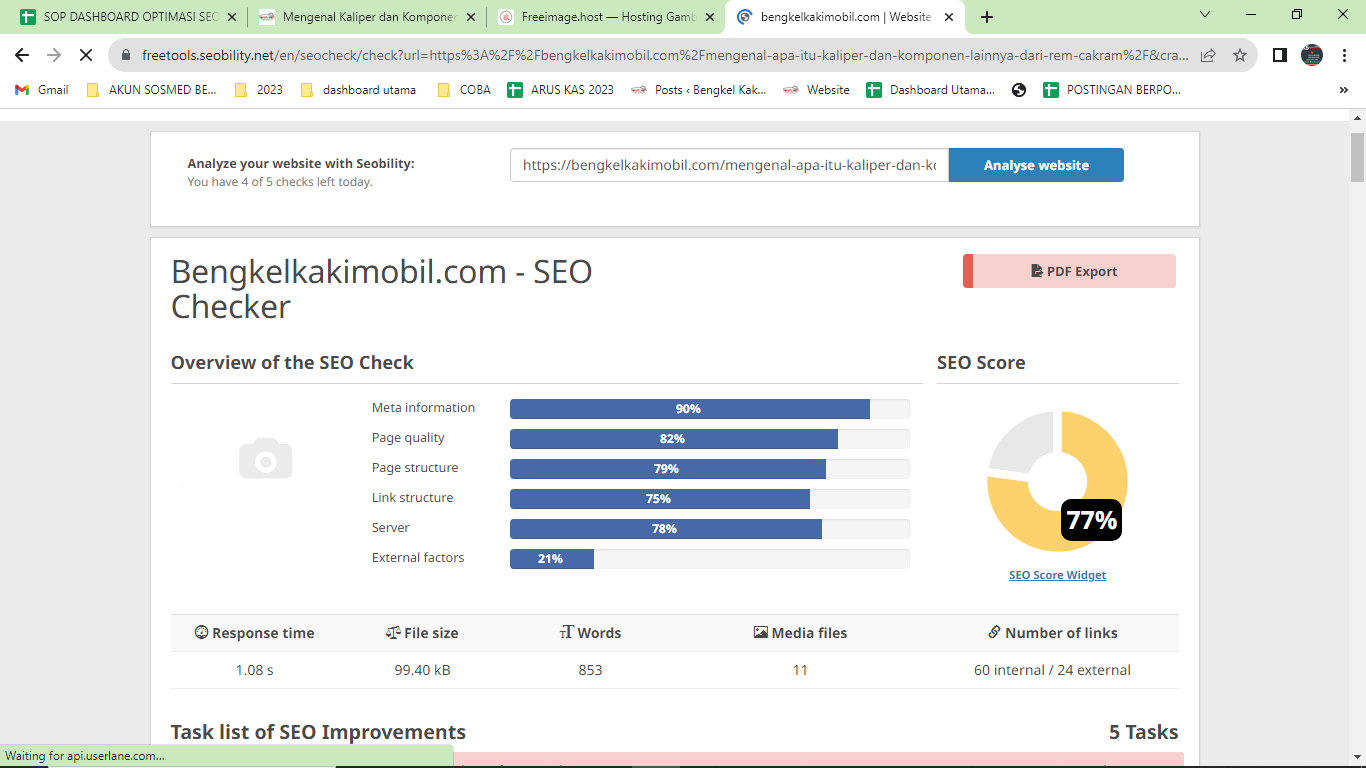Screen dimensions: 1366x768
Task: Open the Chrome profile avatar
Action: click(x=1312, y=55)
